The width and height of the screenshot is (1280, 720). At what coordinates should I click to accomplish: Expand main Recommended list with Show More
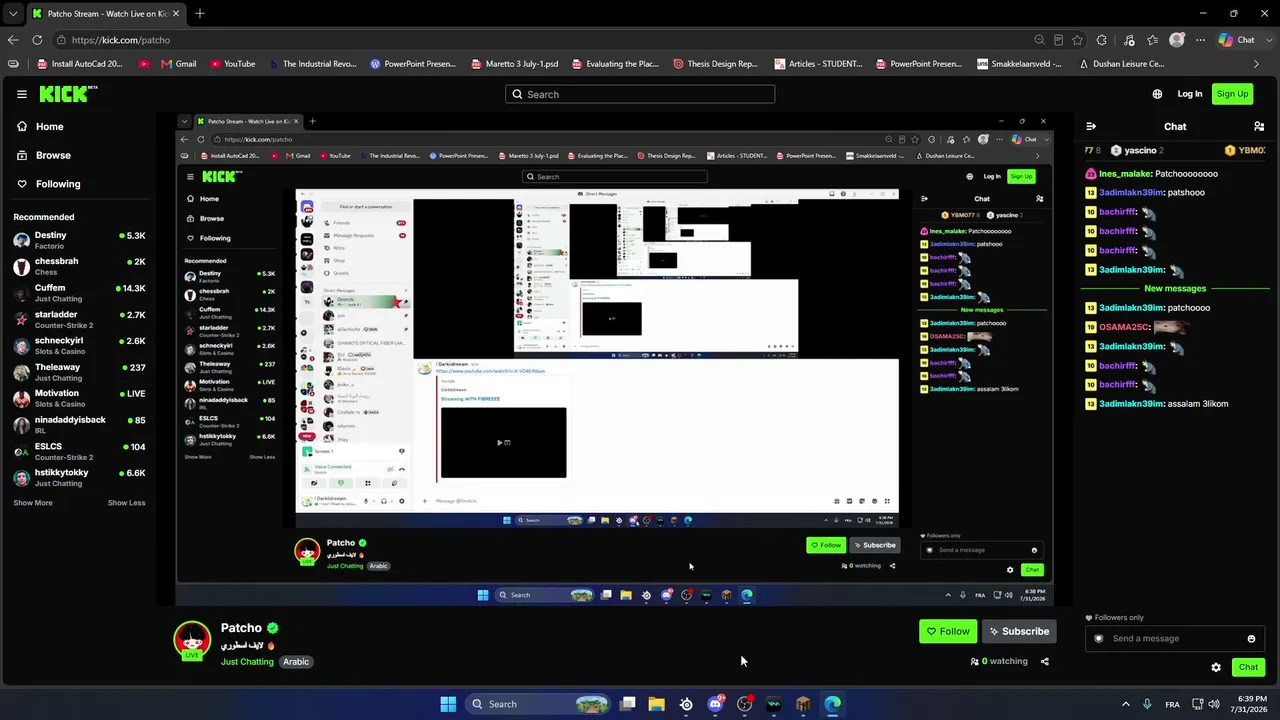pos(33,503)
